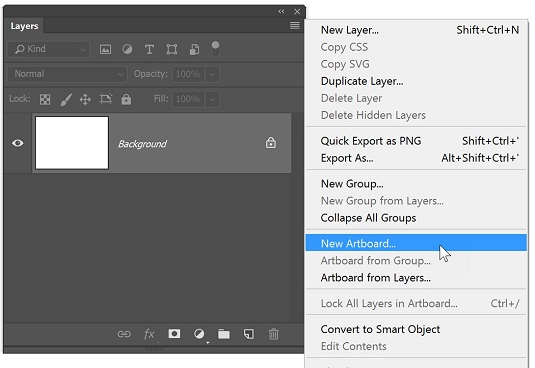
Task: Click the Link layers chain icon
Action: (124, 334)
